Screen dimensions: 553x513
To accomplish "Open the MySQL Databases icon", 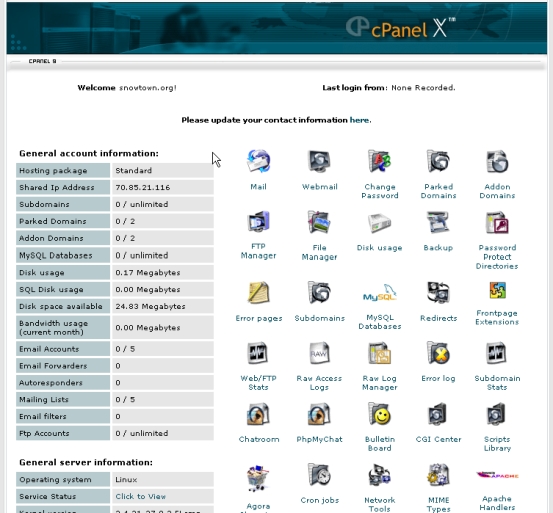I will pos(379,293).
